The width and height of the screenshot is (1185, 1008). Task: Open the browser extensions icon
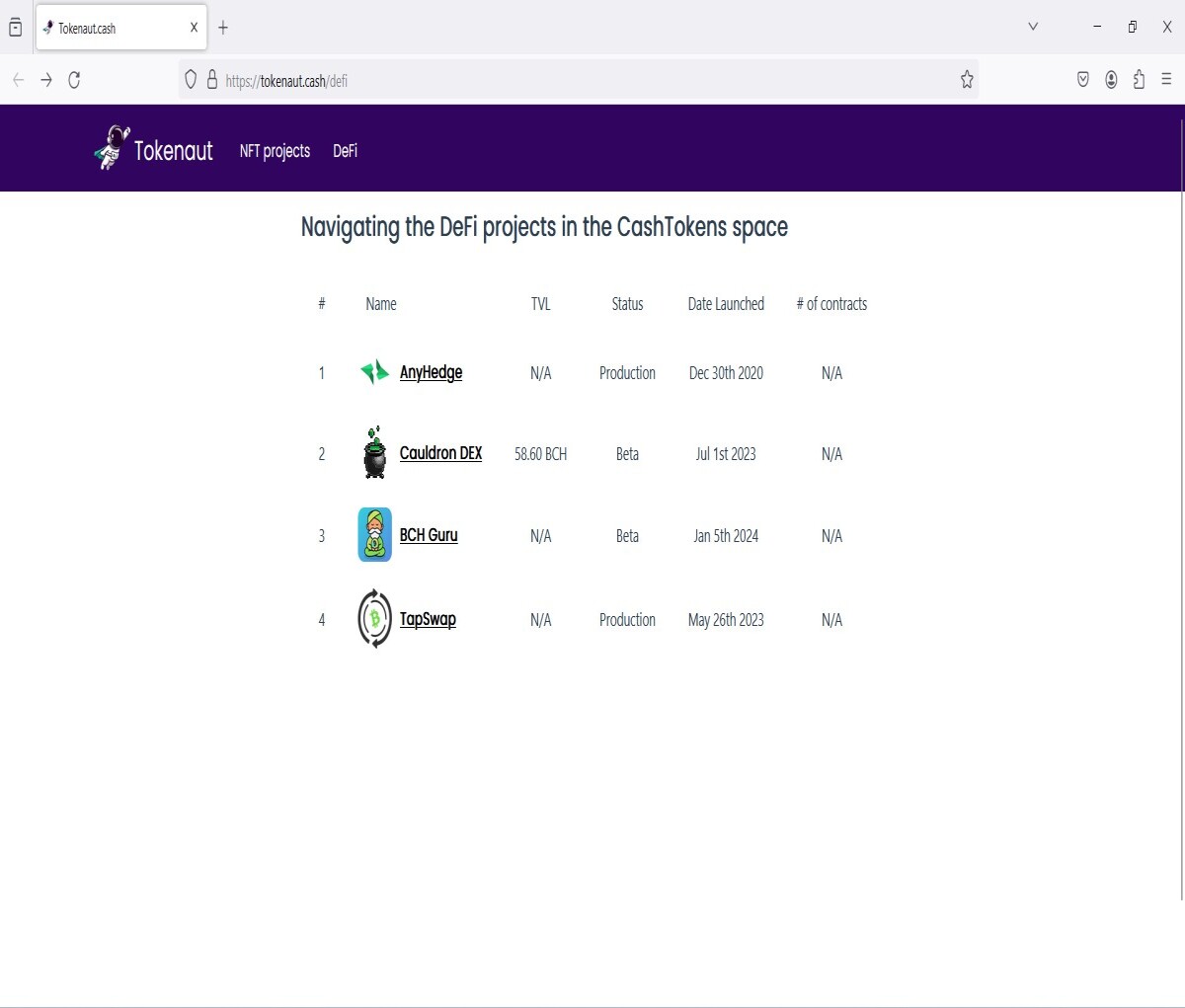click(x=1139, y=80)
